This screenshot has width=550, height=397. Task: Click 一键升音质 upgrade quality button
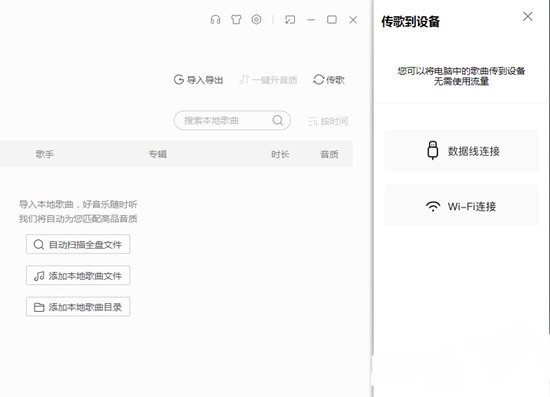click(268, 80)
